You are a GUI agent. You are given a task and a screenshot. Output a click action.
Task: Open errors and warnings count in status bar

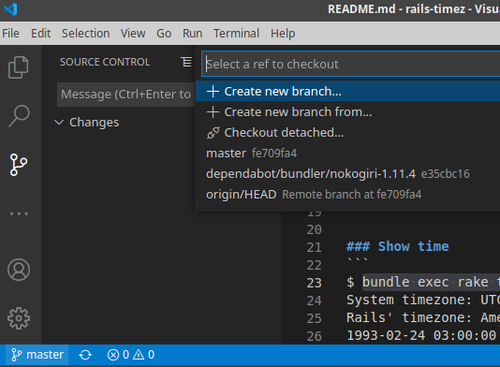point(131,355)
